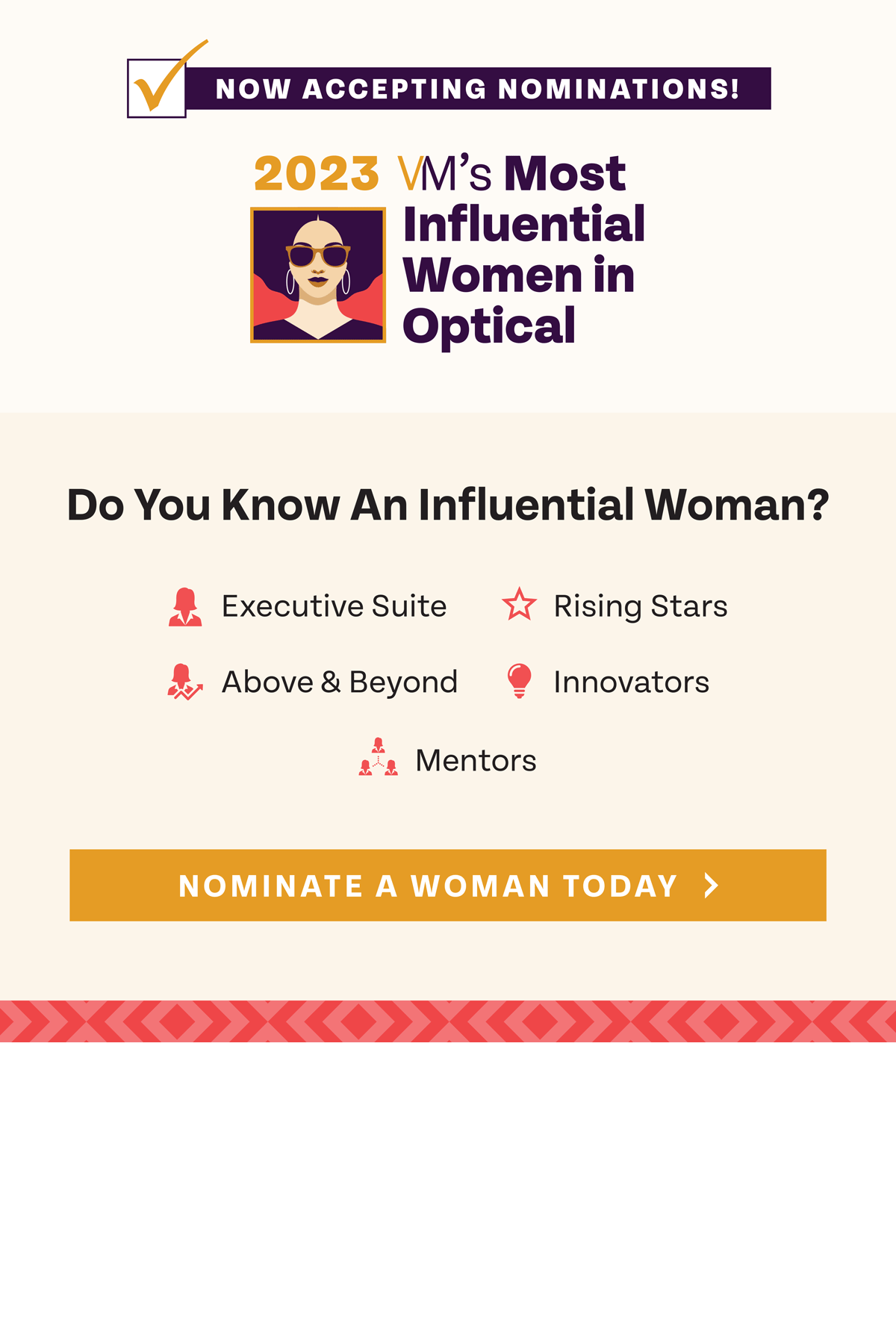The image size is (896, 1338).
Task: Click the arrow chevron on Nominate button
Action: coord(712,886)
